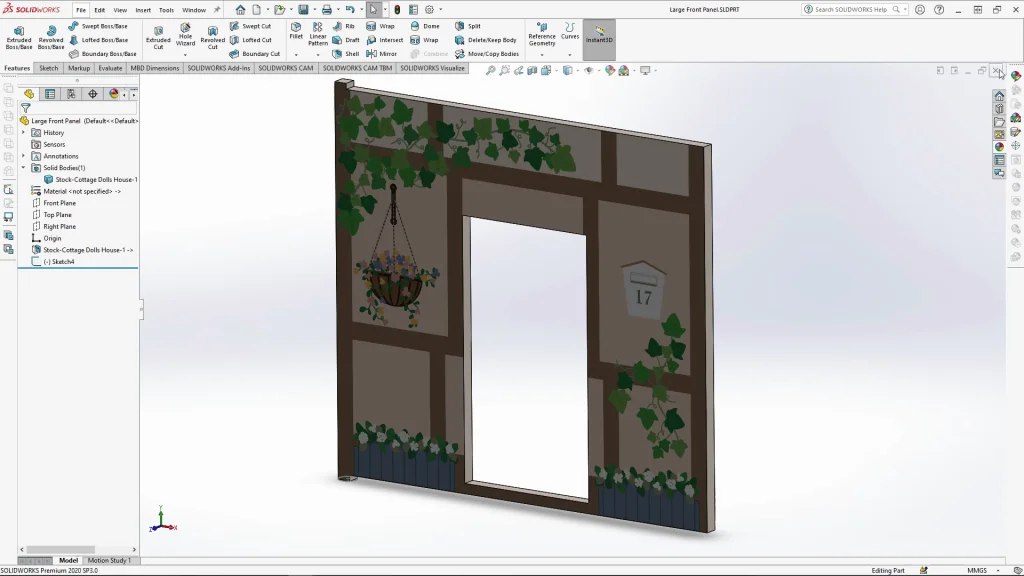Click the Mirror feature tool

pos(381,54)
